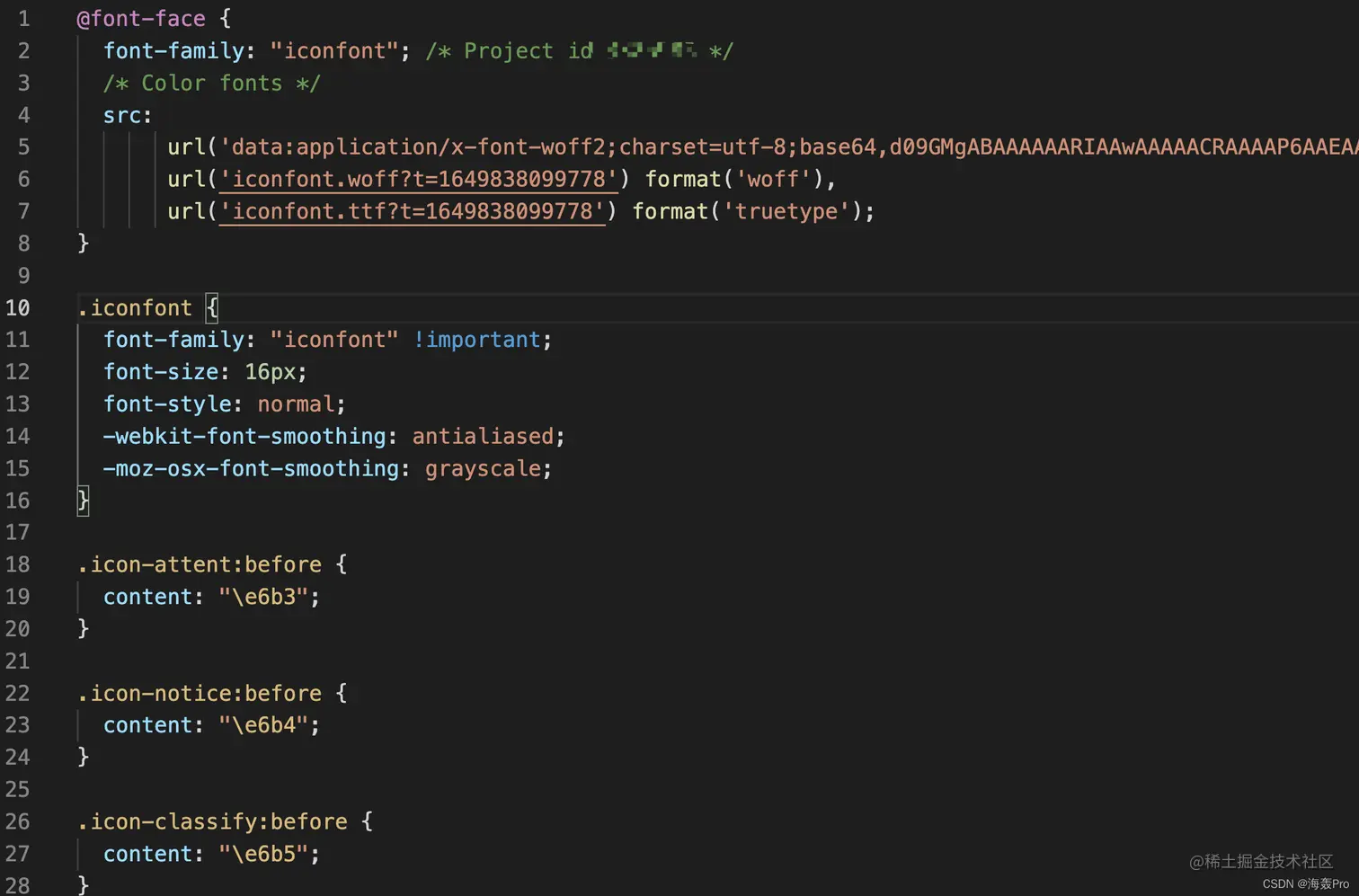The height and width of the screenshot is (896, 1359).
Task: Click line number 18 in gutter
Action: (x=18, y=564)
